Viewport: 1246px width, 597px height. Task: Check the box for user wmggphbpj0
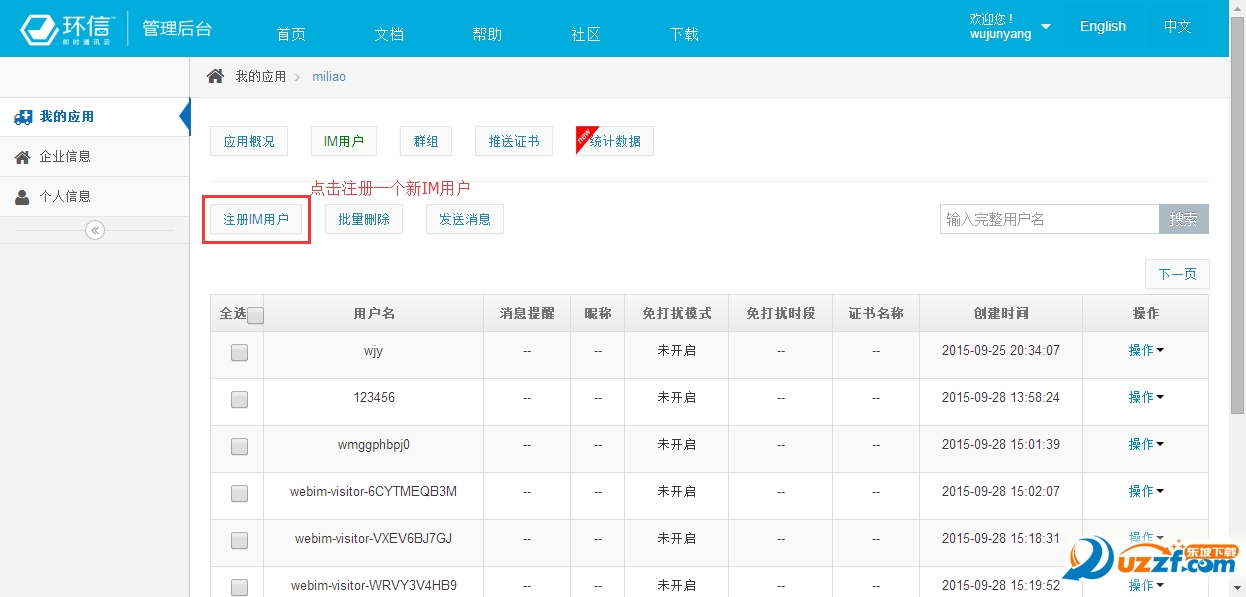click(x=239, y=446)
